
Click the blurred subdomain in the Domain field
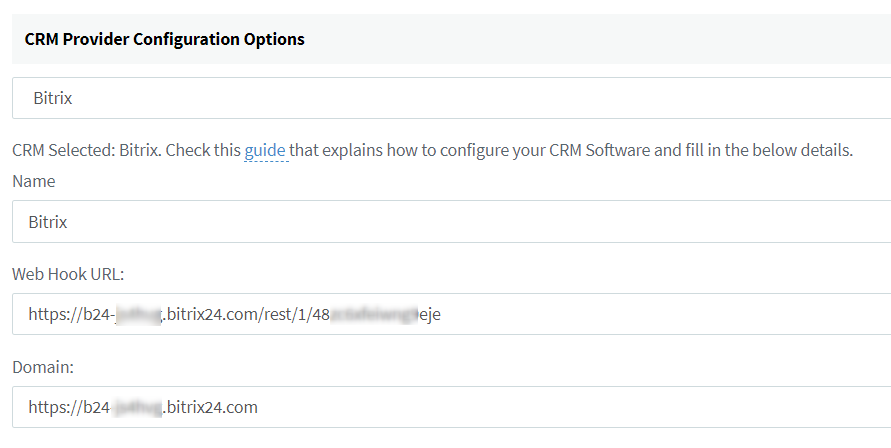[x=136, y=407]
